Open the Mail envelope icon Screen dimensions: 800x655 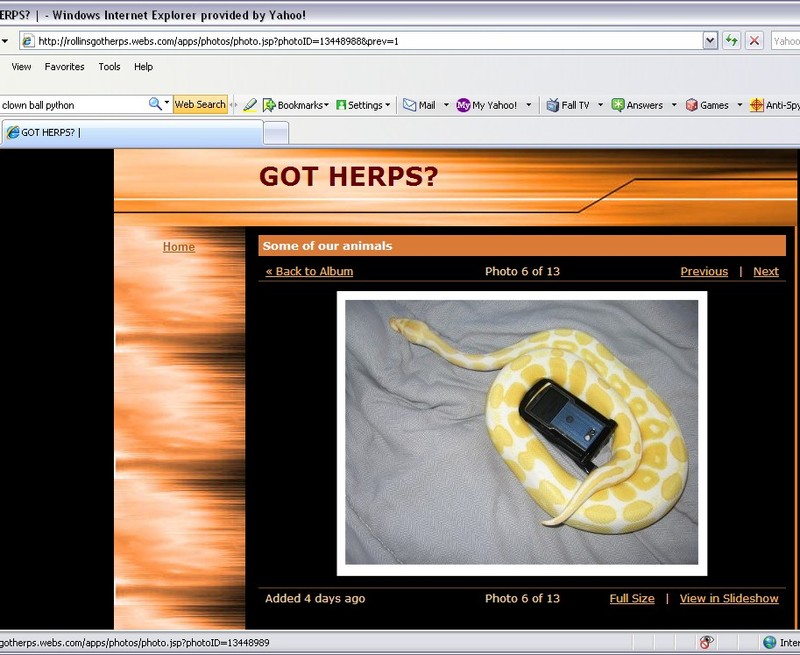(410, 105)
